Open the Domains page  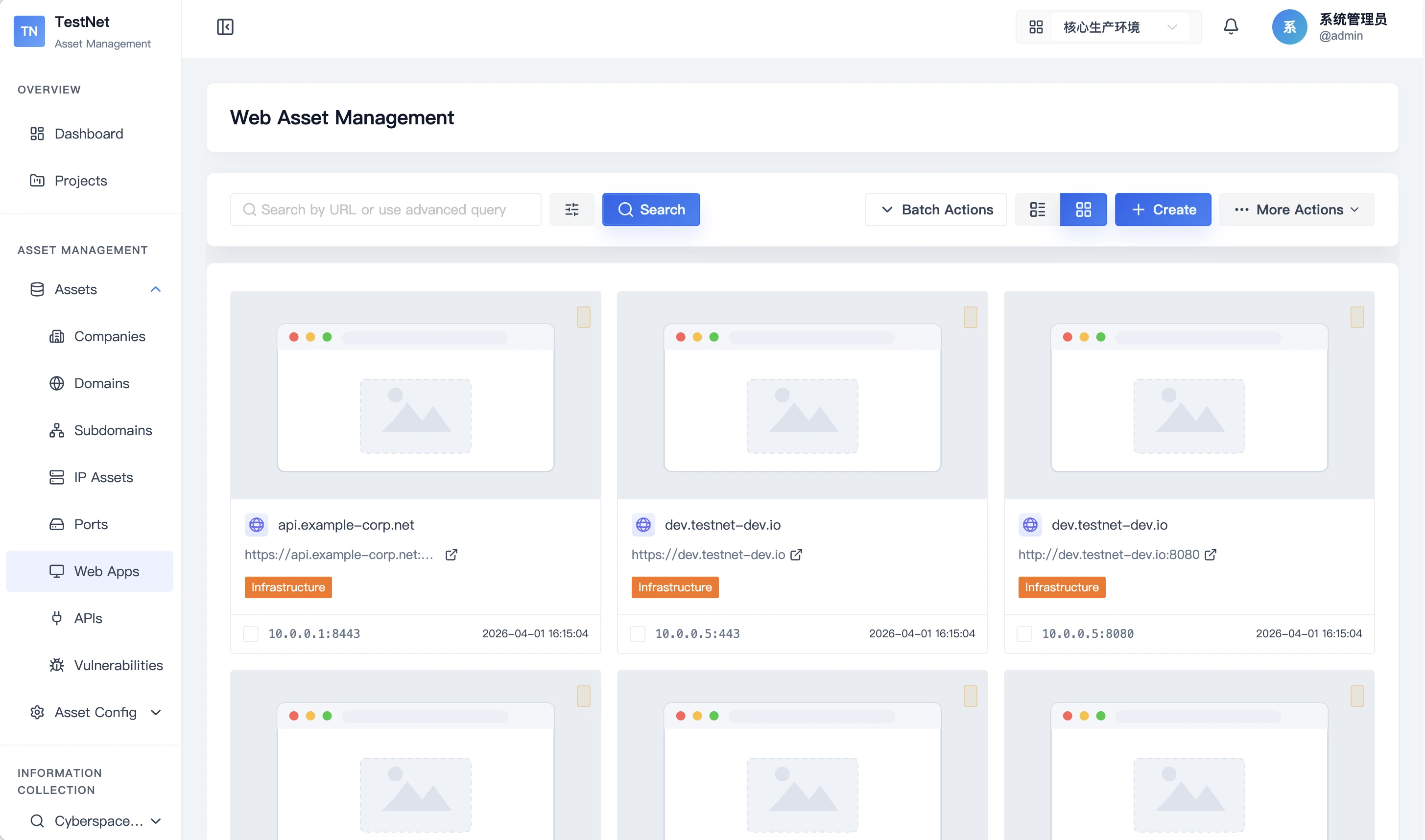(90, 383)
